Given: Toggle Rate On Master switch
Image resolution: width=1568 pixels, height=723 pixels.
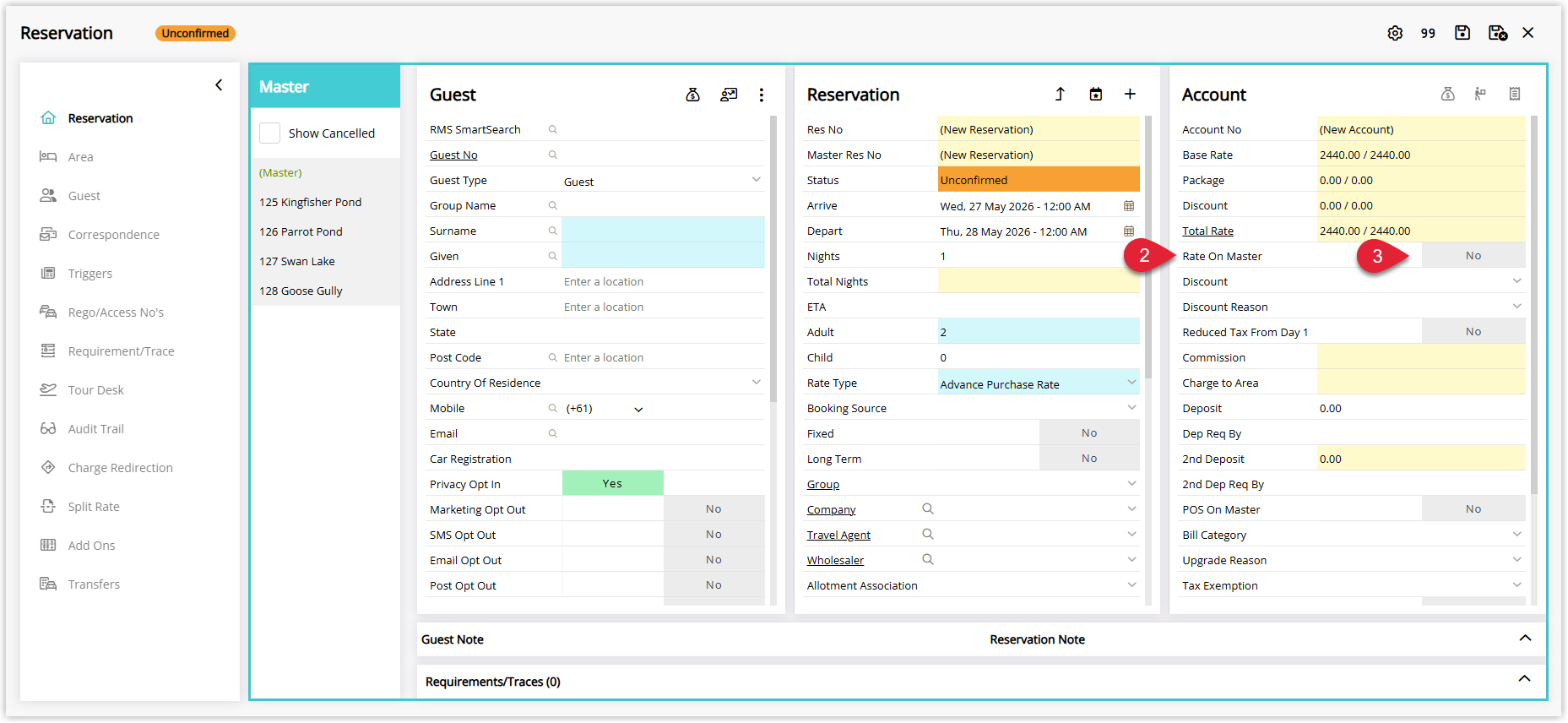Looking at the screenshot, I should pyautogui.click(x=1473, y=256).
